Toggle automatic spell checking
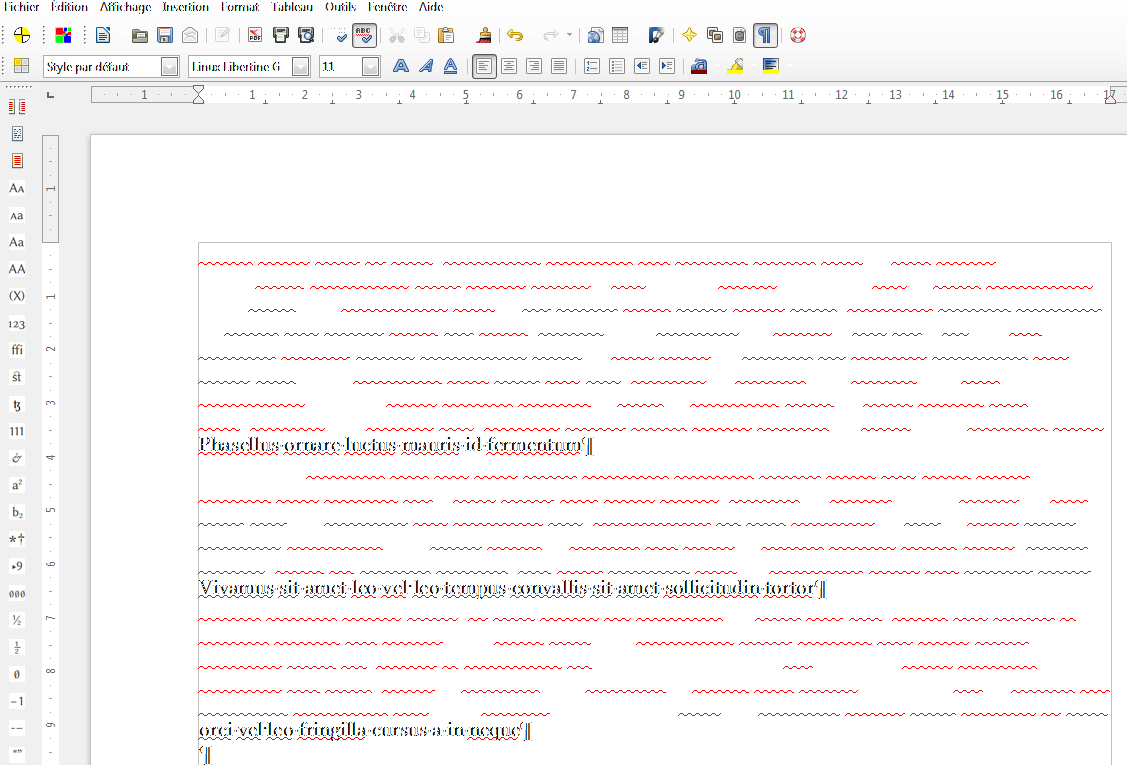 coord(364,36)
